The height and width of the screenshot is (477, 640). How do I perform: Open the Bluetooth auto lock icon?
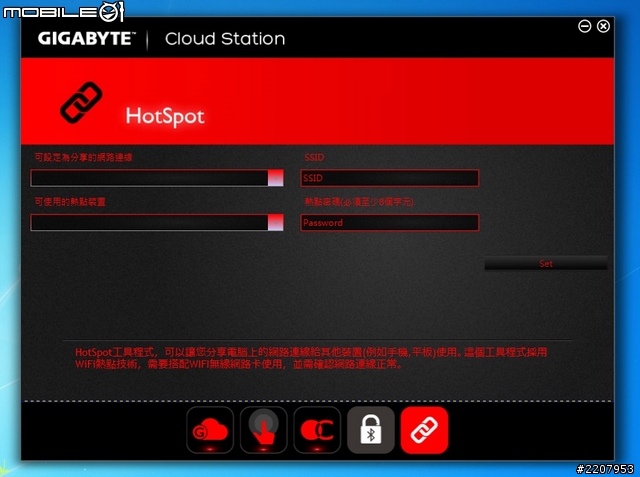pos(371,430)
